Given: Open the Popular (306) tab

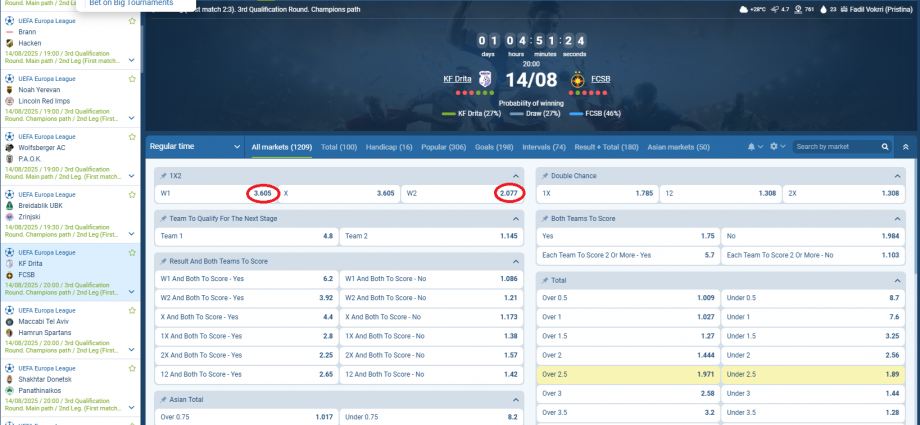Looking at the screenshot, I should 444,147.
